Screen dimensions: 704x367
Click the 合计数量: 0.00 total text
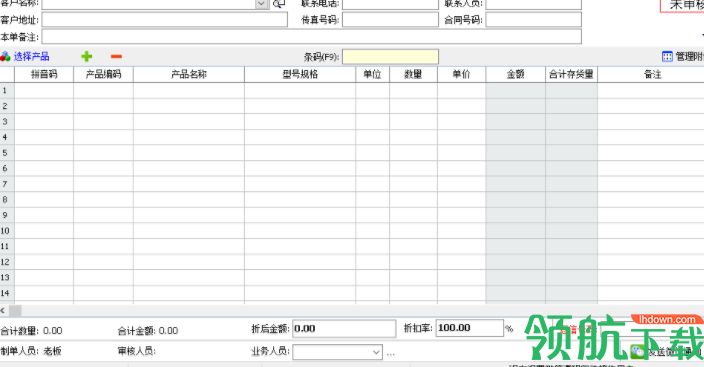pos(31,331)
